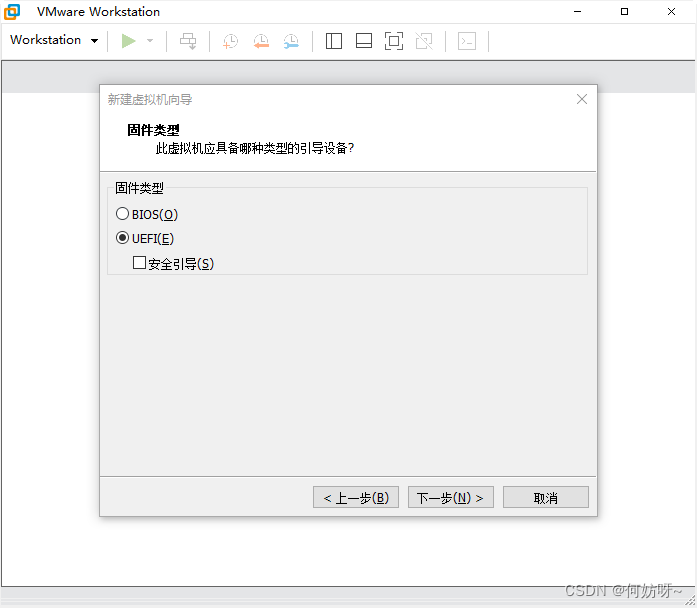The width and height of the screenshot is (697, 608).
Task: Click the 上一步(B) back button
Action: (356, 497)
